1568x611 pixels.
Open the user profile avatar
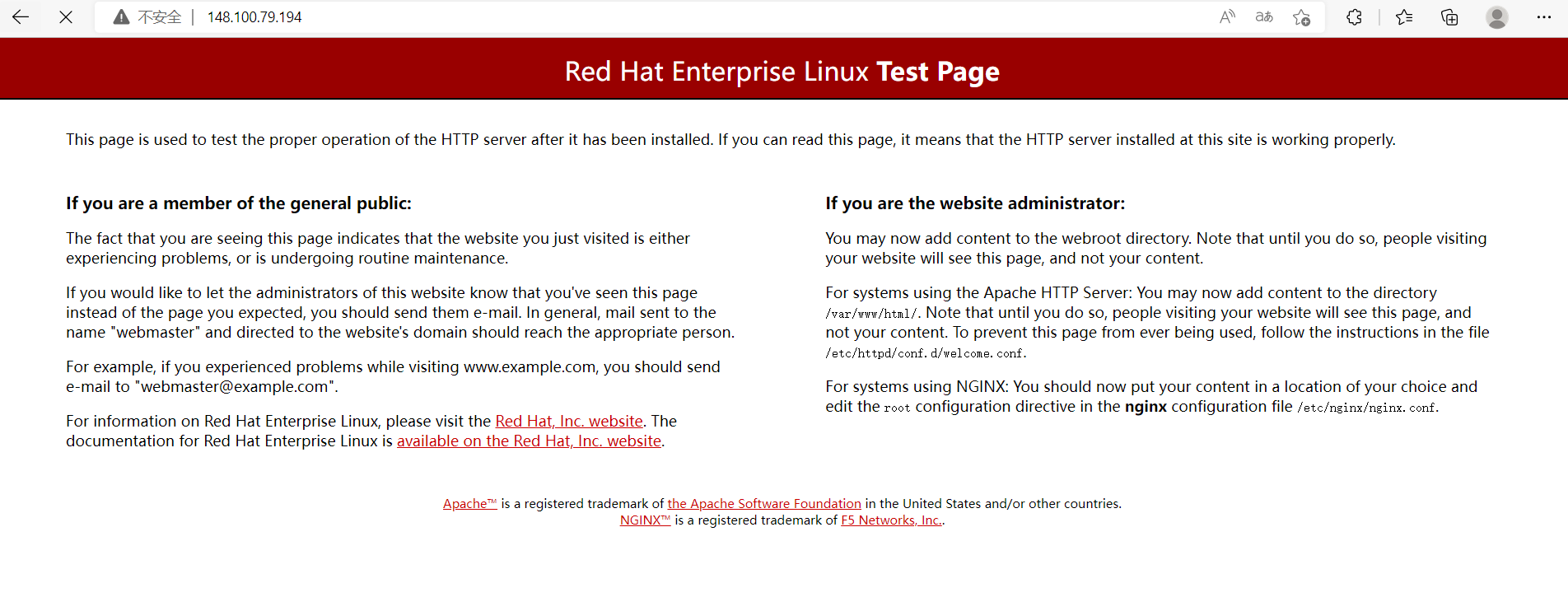1497,17
